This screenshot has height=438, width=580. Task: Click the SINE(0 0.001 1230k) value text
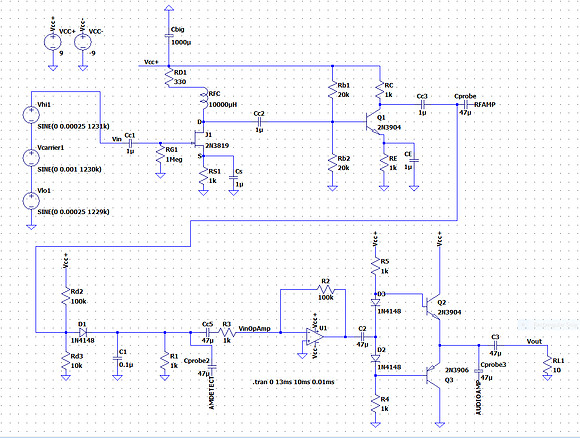(70, 169)
